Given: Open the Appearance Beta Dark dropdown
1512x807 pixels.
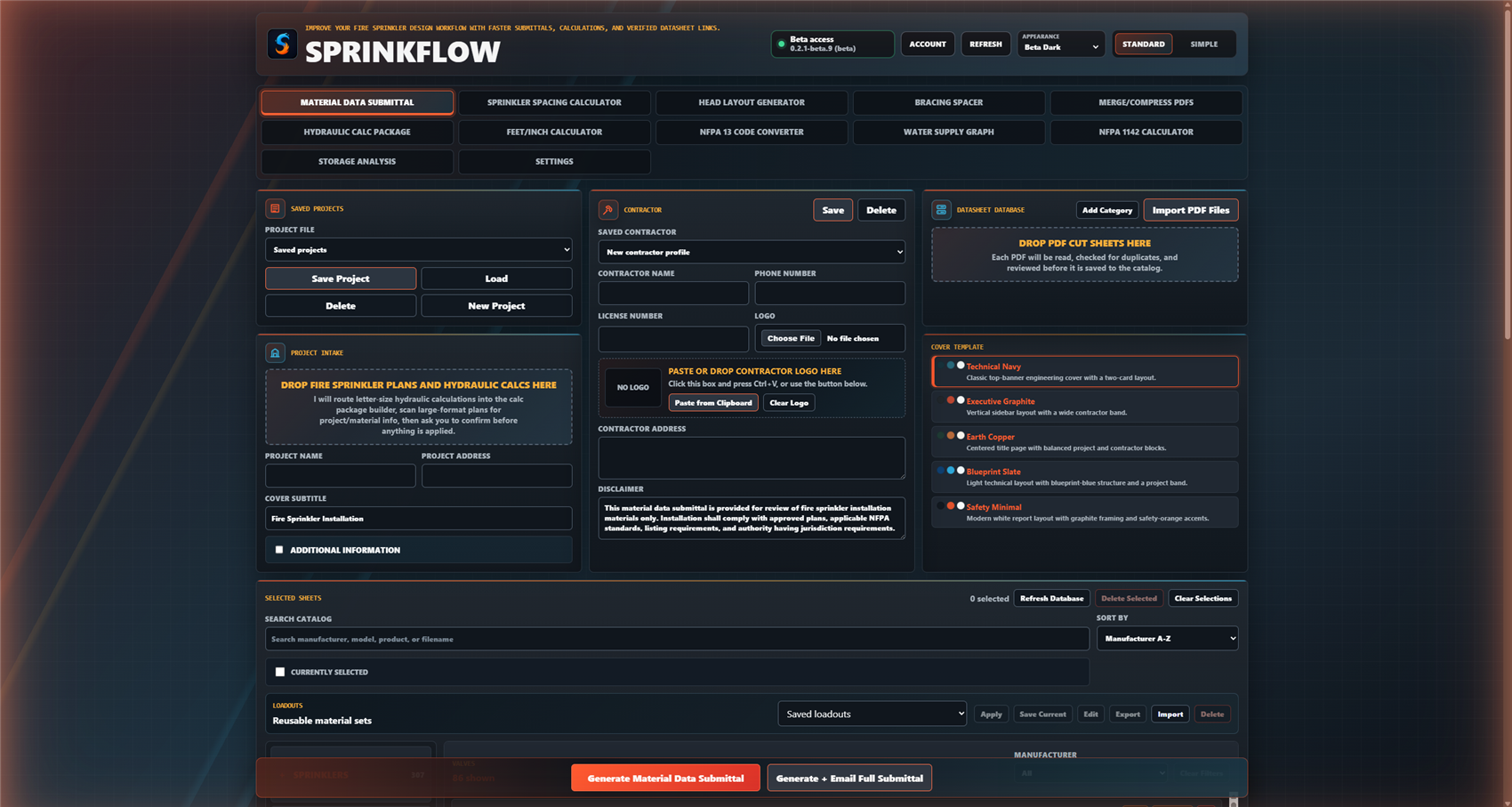Looking at the screenshot, I should coord(1061,44).
